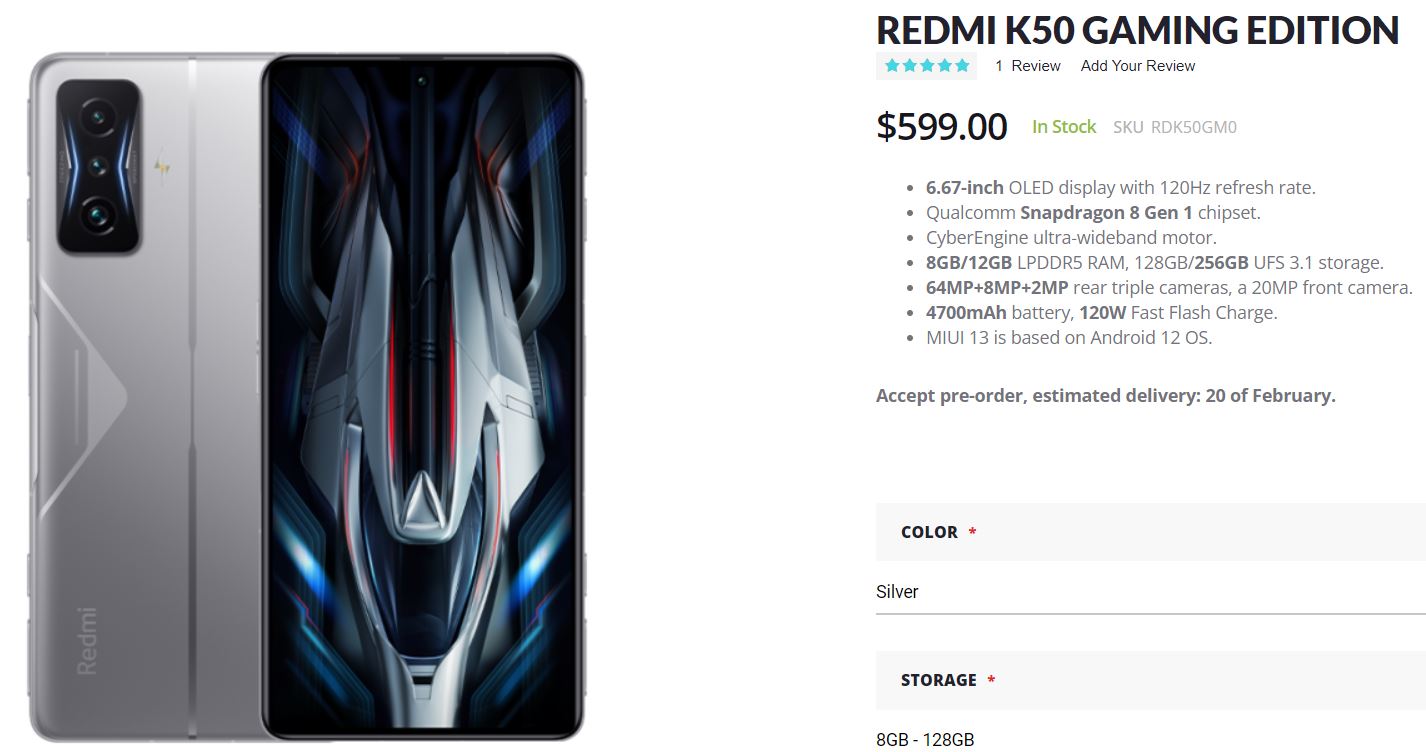Click the STORAGE option header

(x=938, y=680)
